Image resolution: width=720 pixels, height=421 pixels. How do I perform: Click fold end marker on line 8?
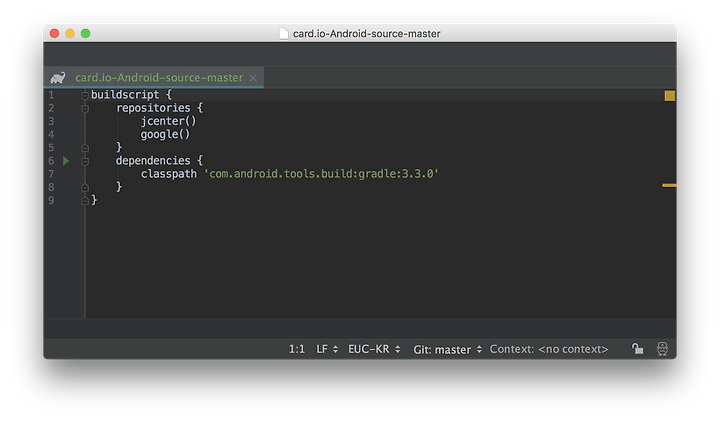point(85,187)
